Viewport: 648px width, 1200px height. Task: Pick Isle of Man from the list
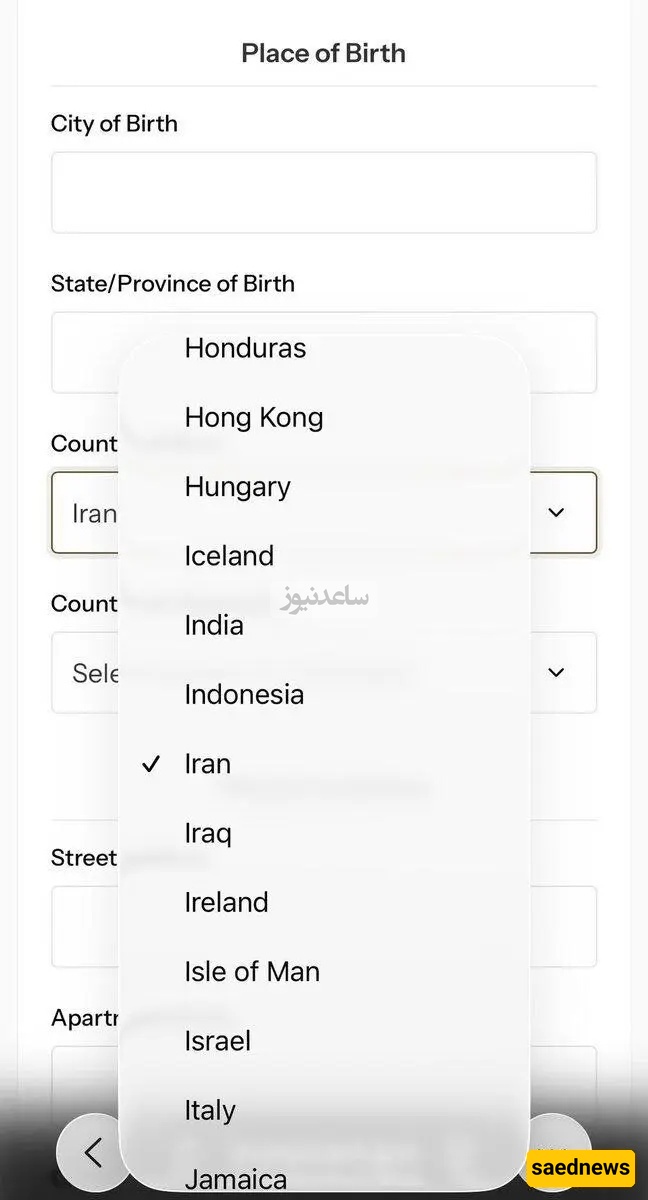point(252,971)
